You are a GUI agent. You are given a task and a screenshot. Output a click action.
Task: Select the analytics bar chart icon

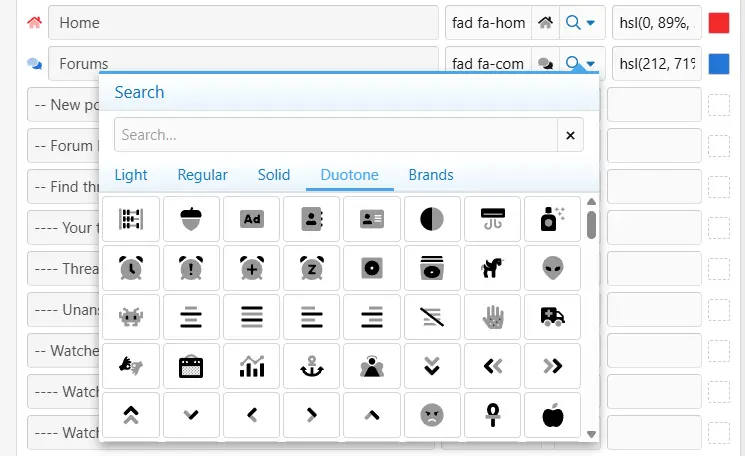(x=251, y=366)
